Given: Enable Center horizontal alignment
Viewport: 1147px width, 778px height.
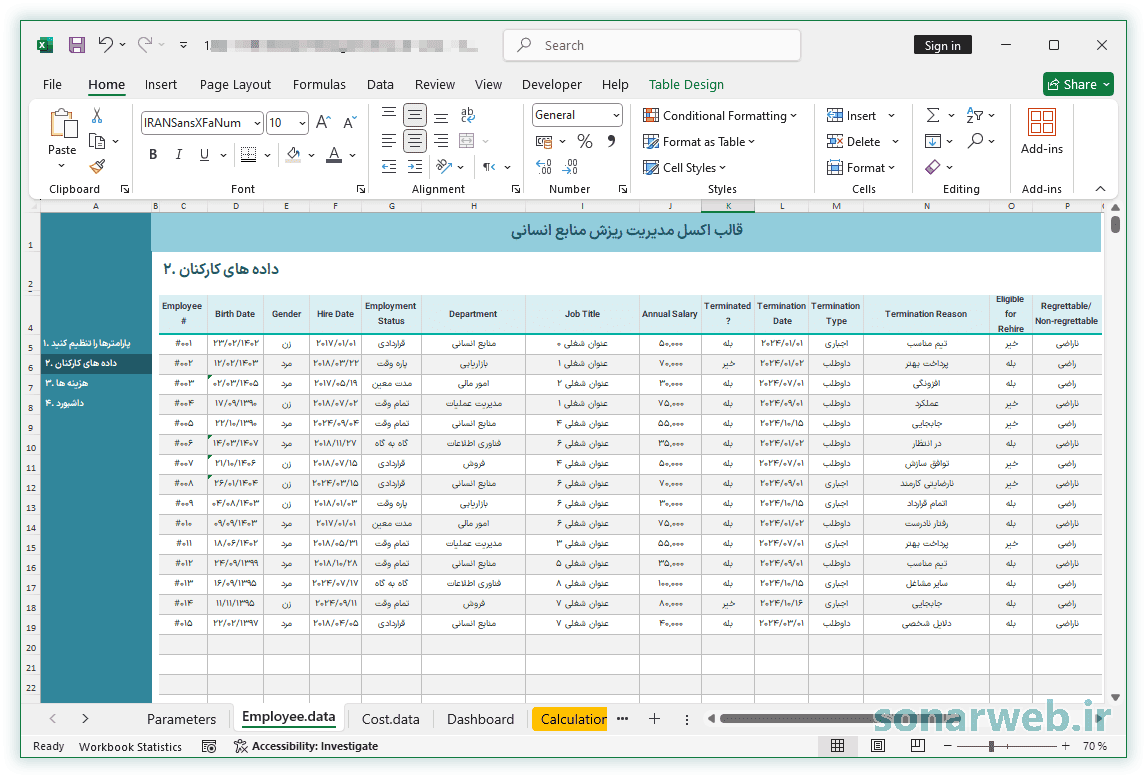Looking at the screenshot, I should (x=415, y=141).
